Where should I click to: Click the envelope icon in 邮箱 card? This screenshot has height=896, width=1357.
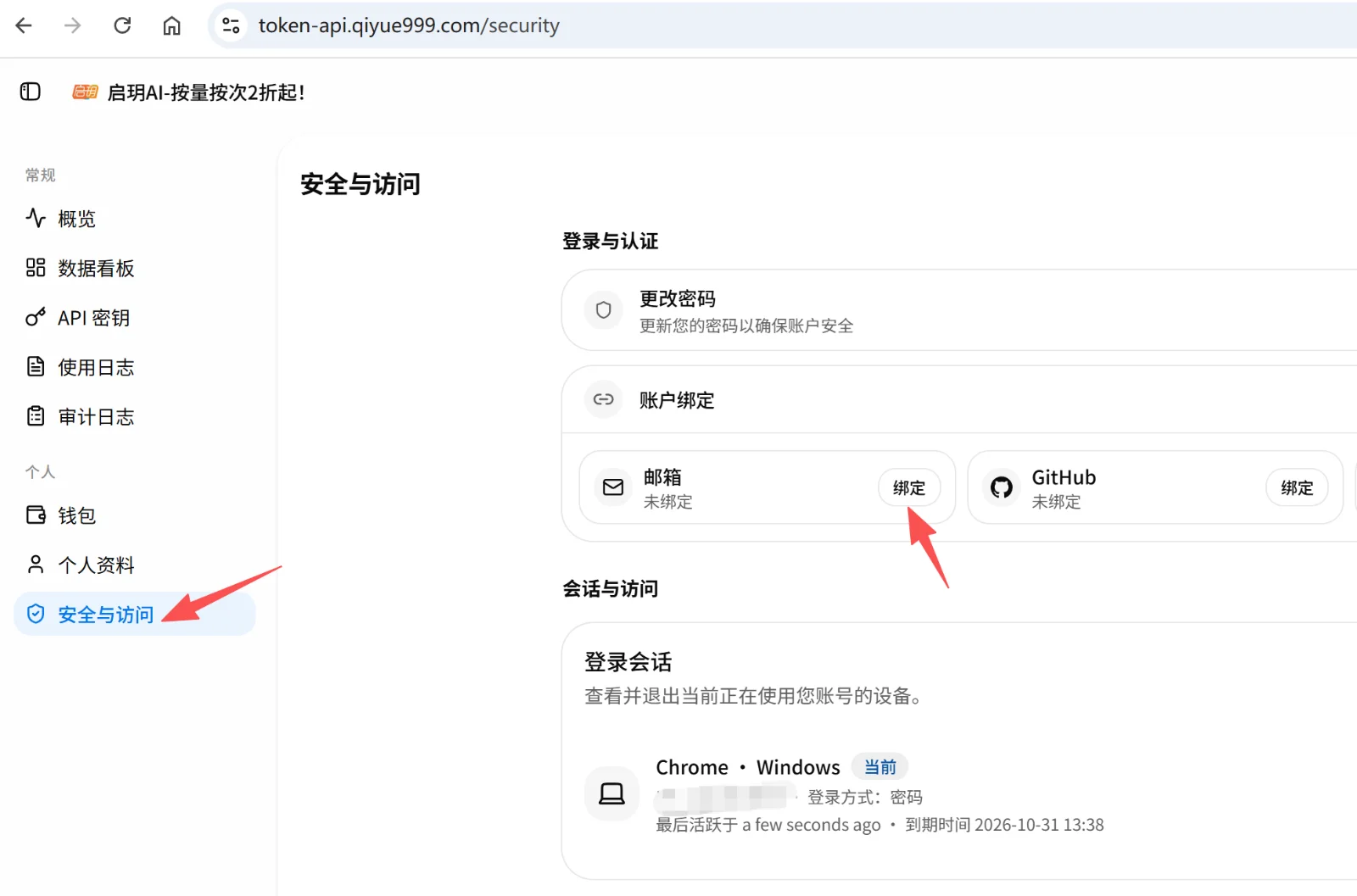point(613,487)
